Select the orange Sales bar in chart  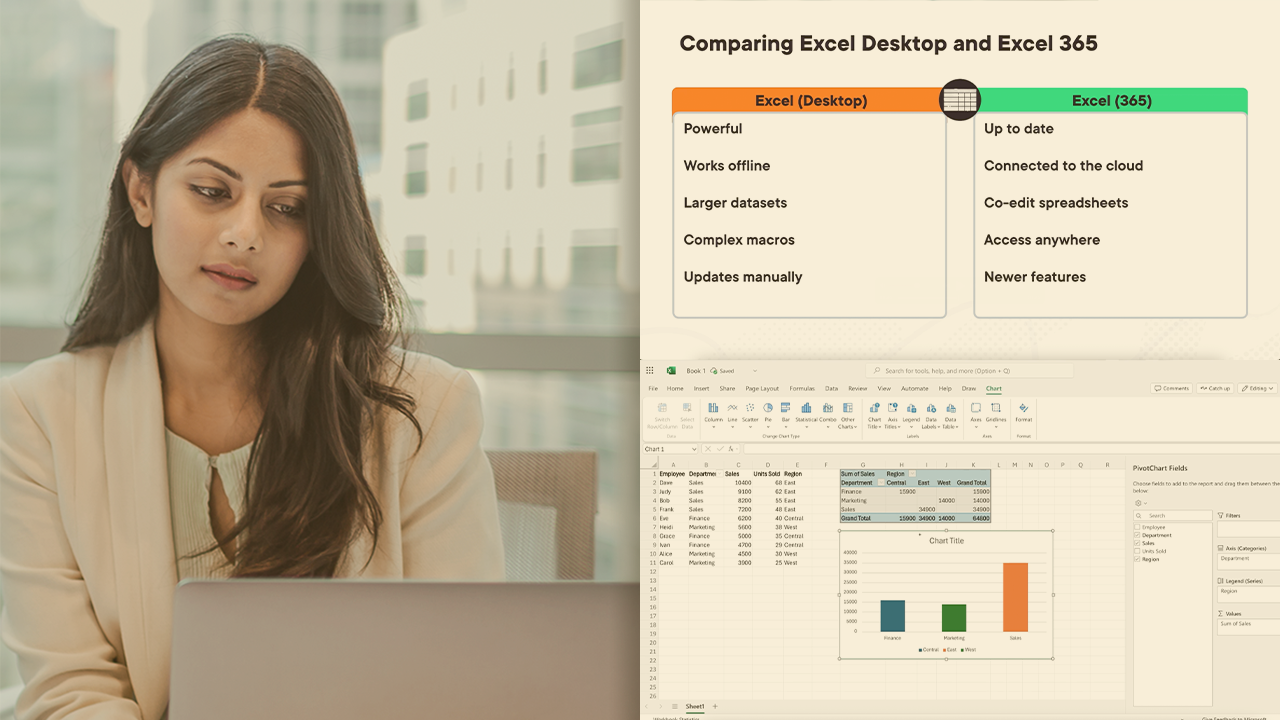coord(1015,597)
